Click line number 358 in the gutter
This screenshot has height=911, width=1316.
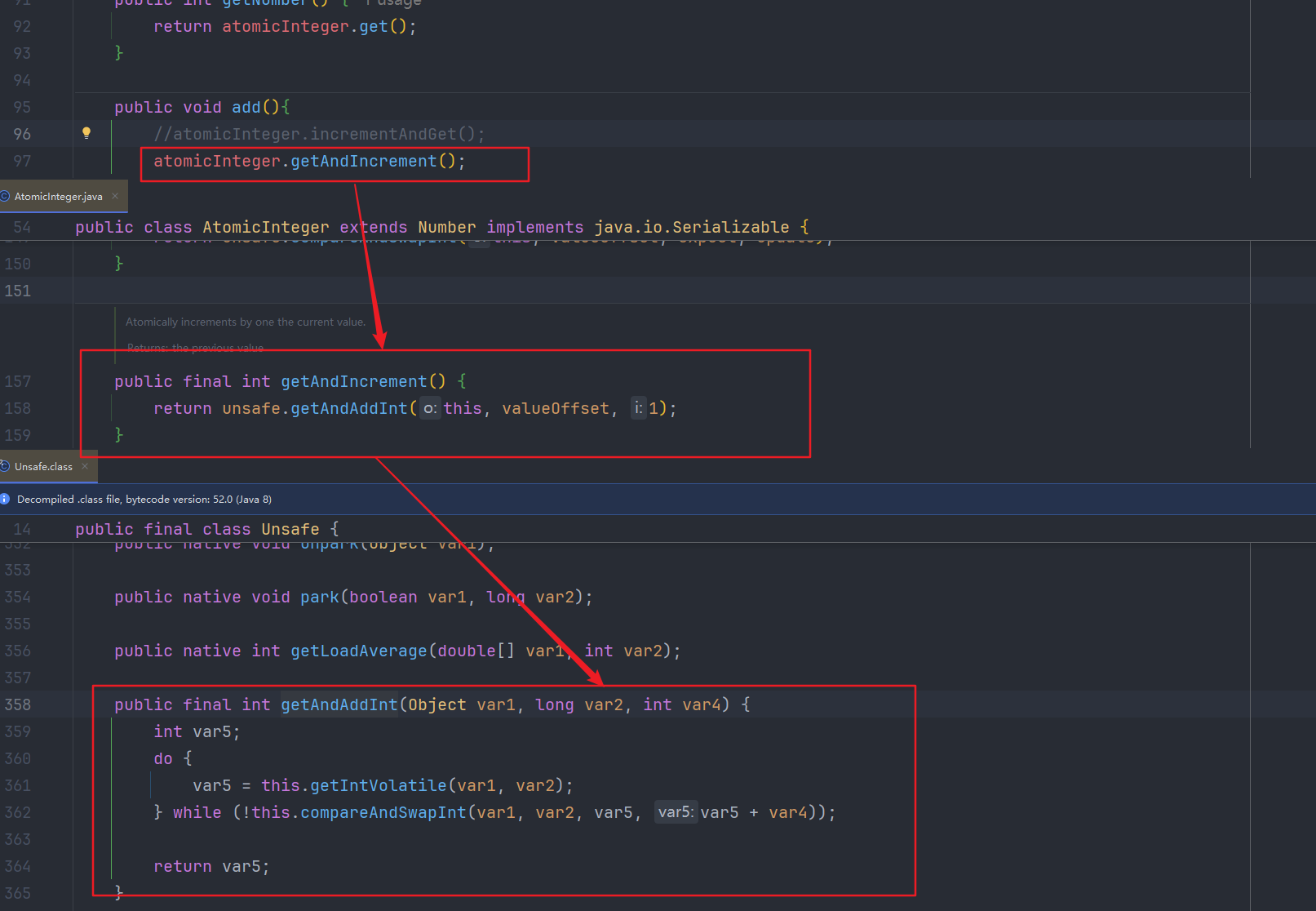(x=18, y=704)
